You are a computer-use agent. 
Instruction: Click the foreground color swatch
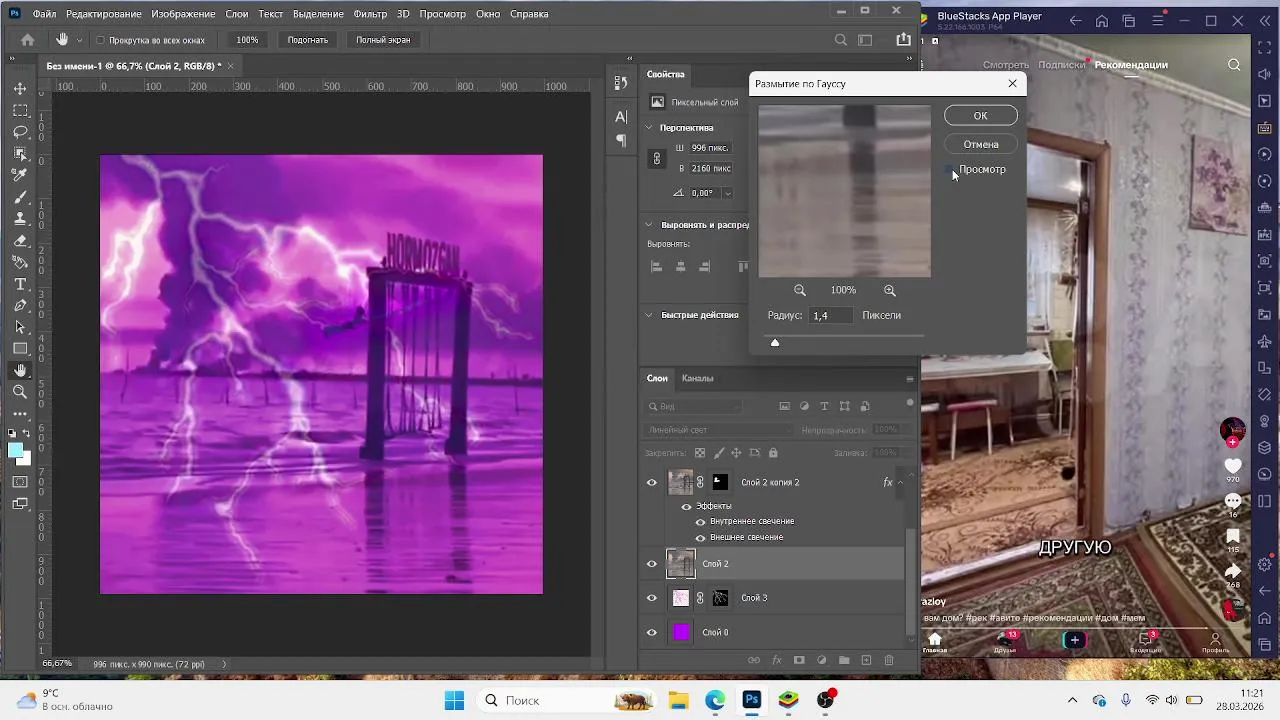(15, 450)
